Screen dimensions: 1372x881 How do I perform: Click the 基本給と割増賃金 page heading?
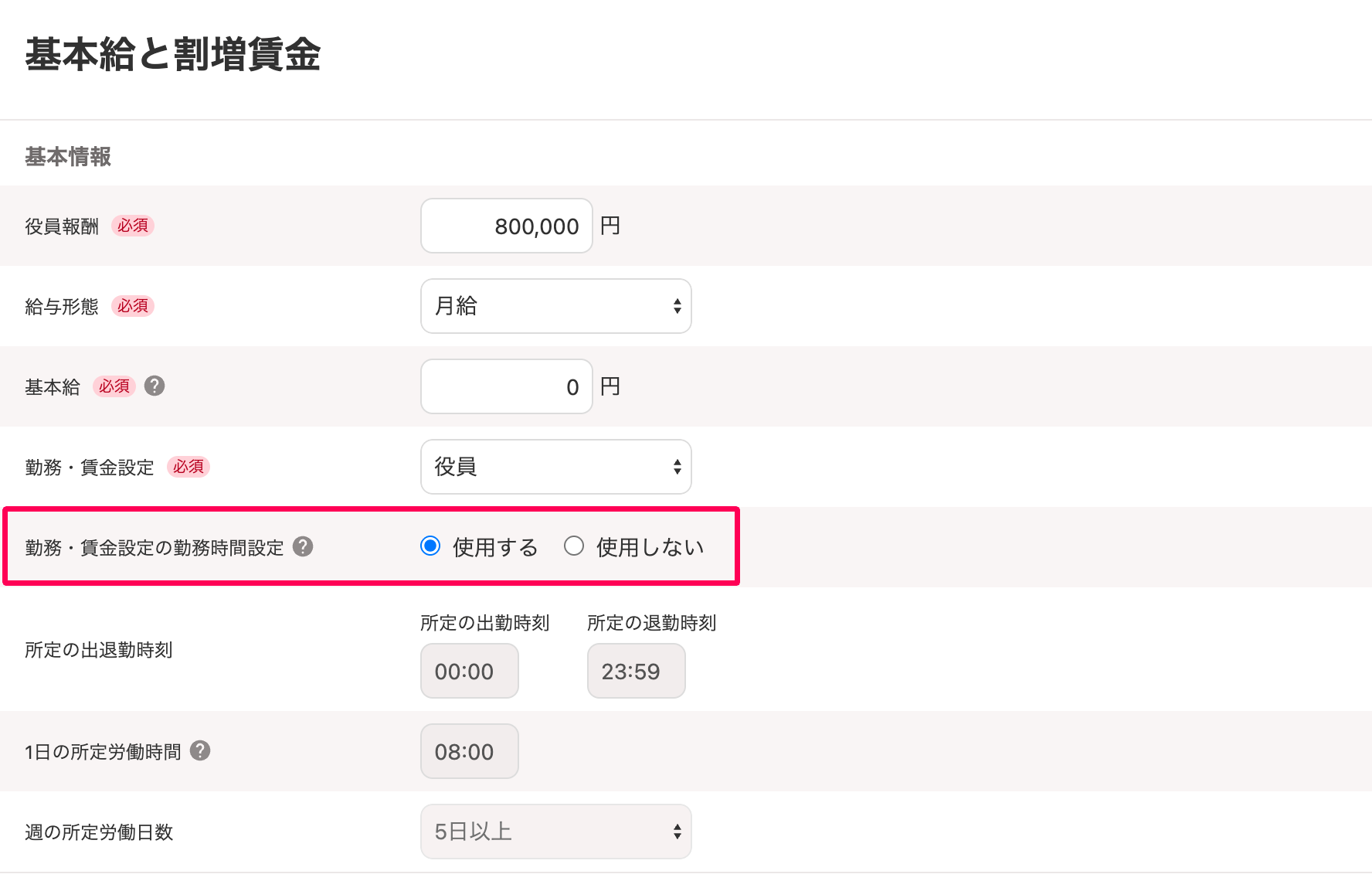(x=173, y=55)
